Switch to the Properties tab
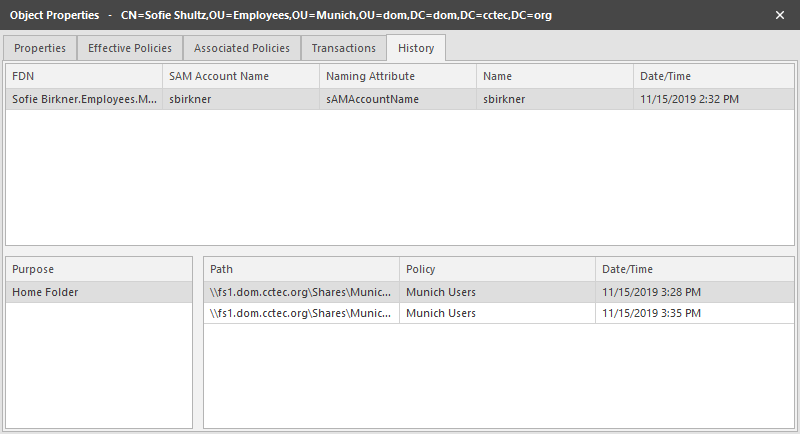Image resolution: width=800 pixels, height=434 pixels. (40, 48)
